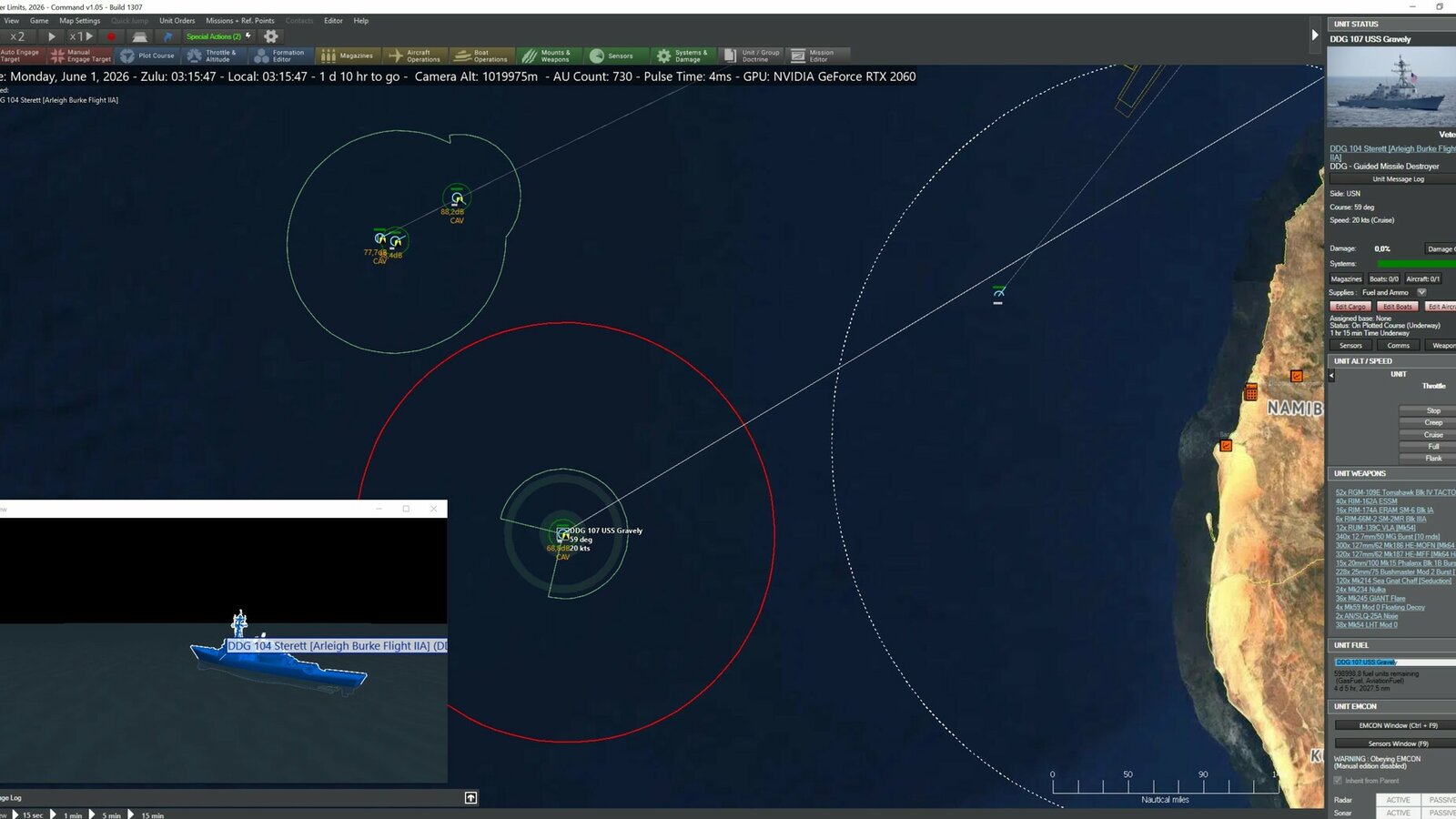The width and height of the screenshot is (1456, 819).
Task: Set Sonar to ACTIVE
Action: point(1398,813)
